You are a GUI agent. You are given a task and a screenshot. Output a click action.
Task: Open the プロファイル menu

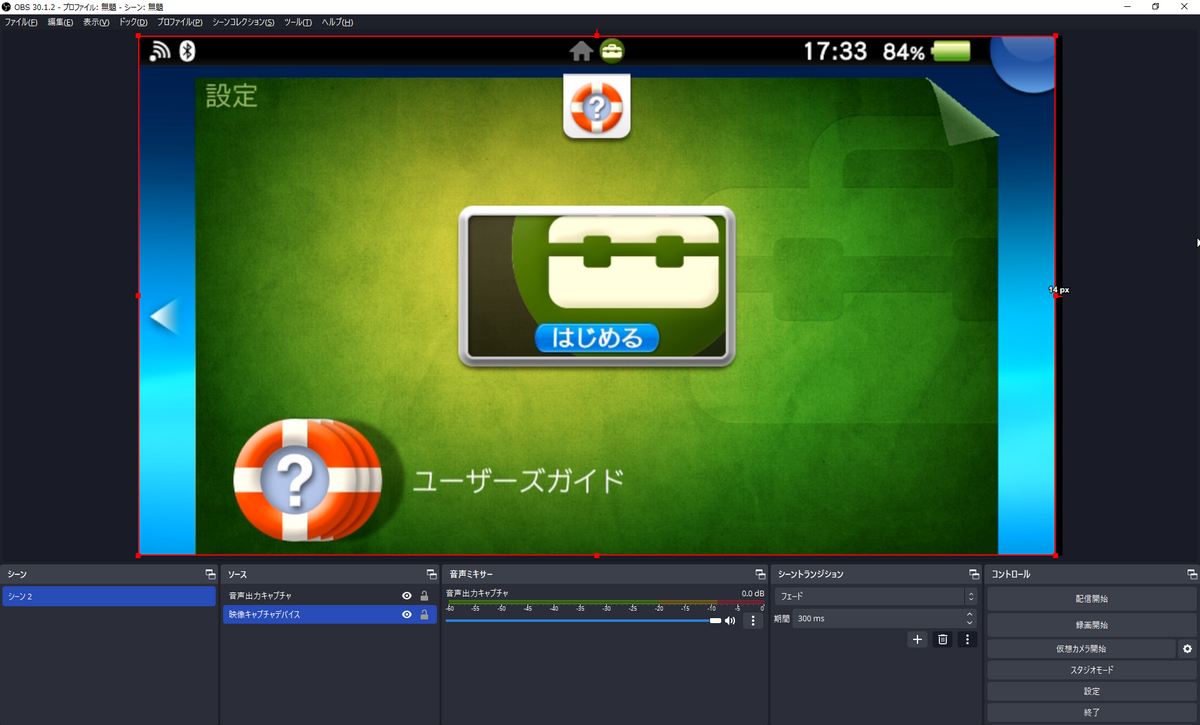(179, 22)
